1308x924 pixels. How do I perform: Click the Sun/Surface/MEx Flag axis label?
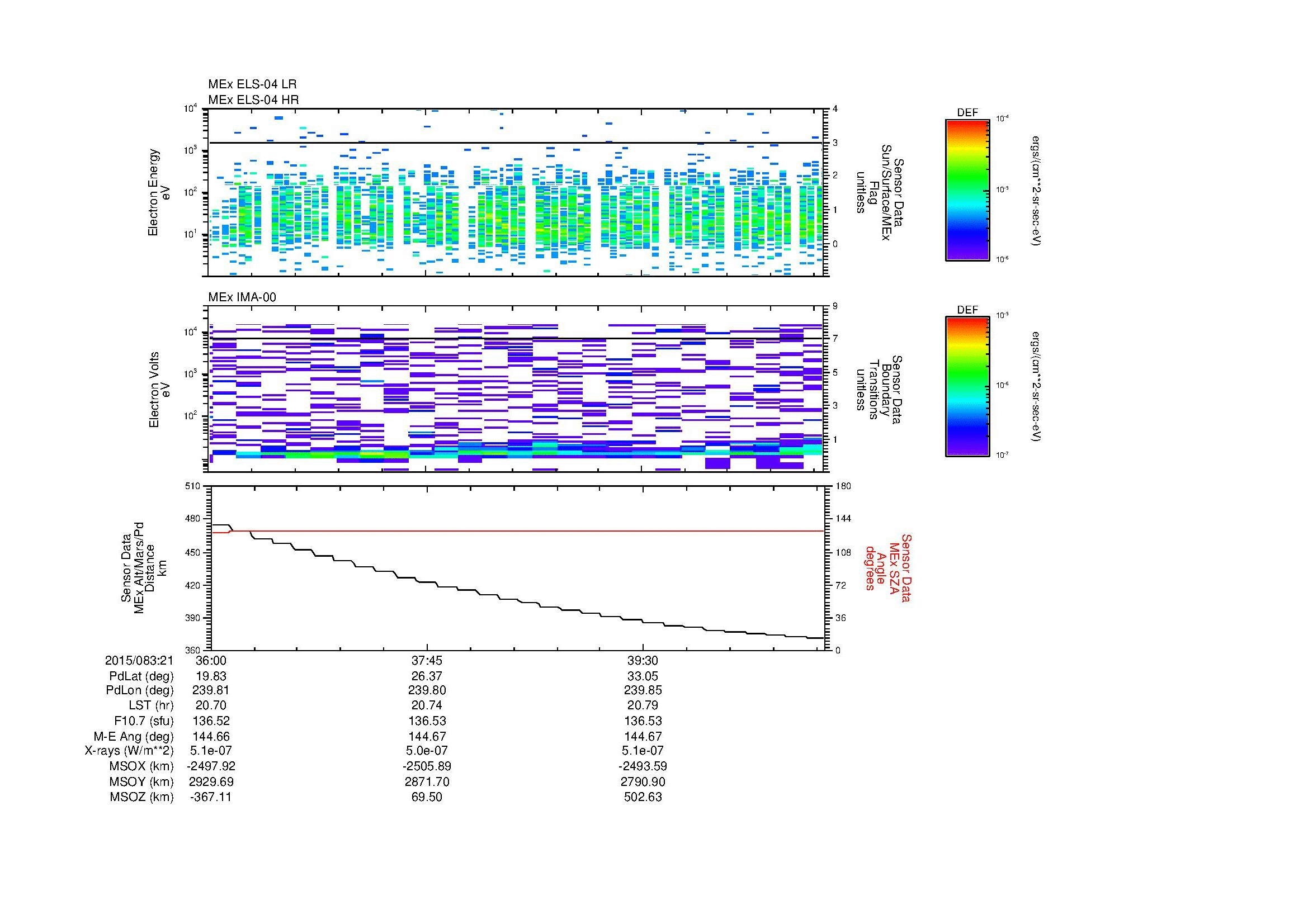point(880,192)
